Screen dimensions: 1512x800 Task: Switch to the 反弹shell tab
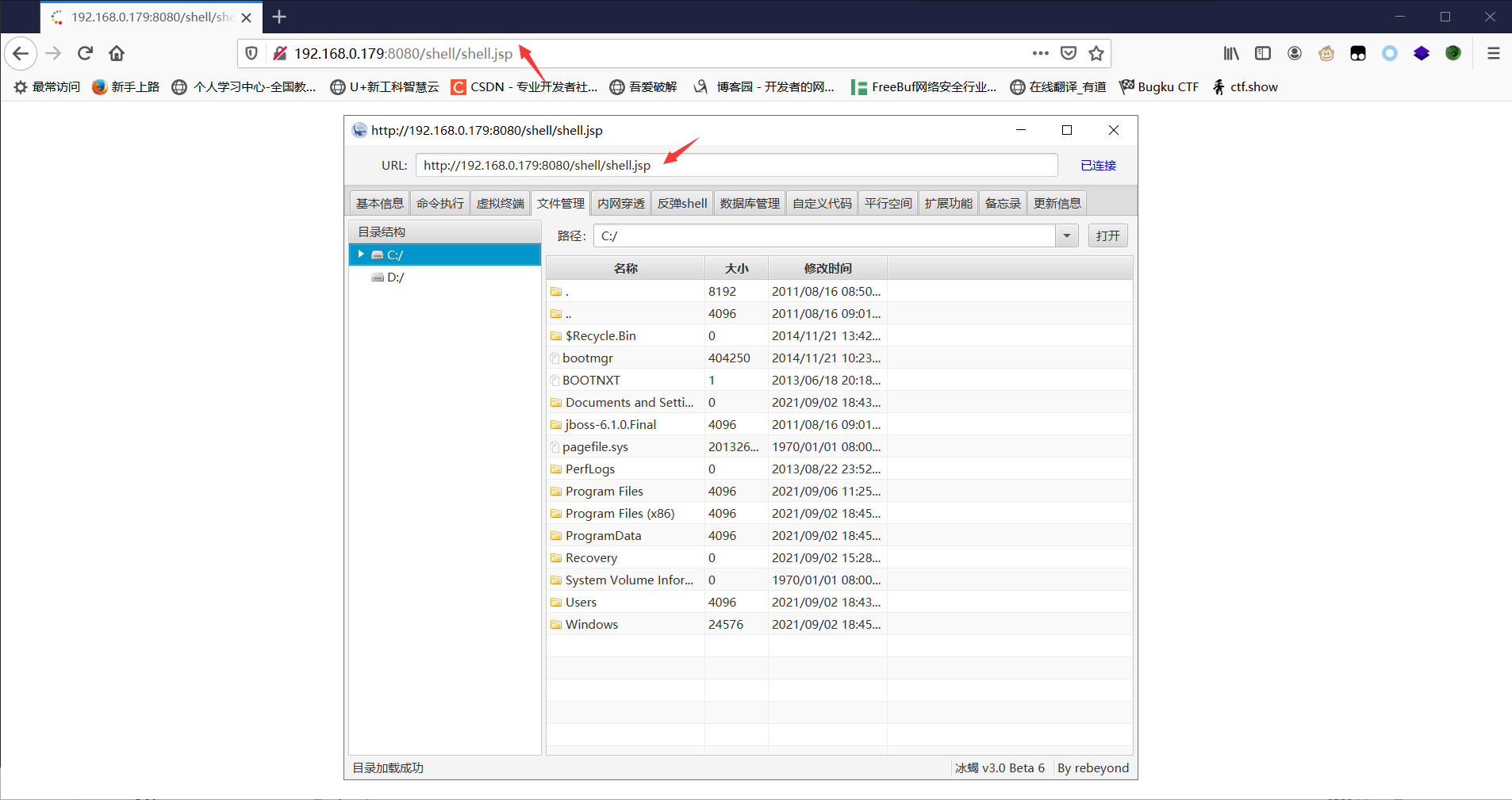point(682,204)
